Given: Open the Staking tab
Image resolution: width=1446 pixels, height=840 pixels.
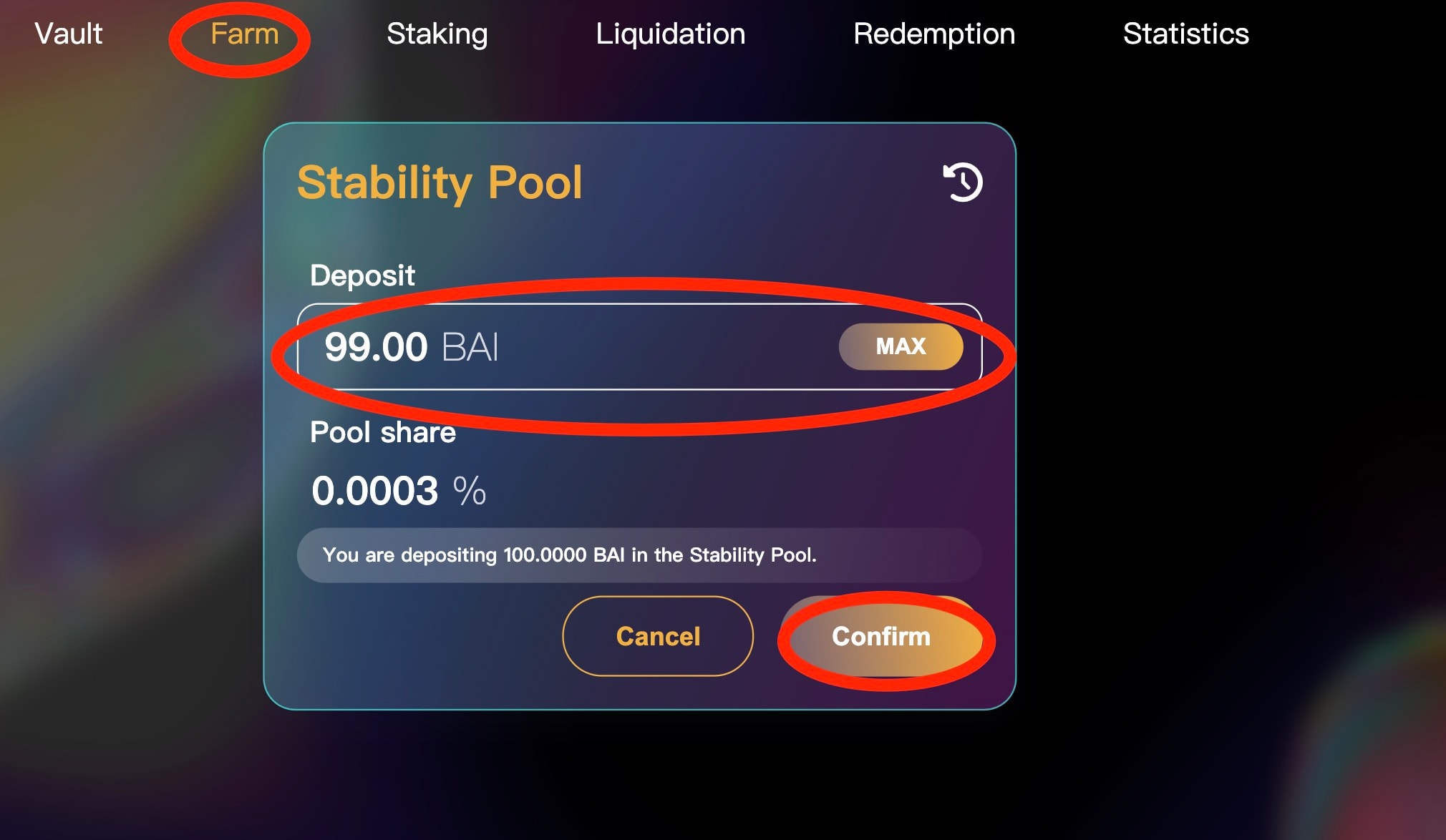Looking at the screenshot, I should (437, 34).
